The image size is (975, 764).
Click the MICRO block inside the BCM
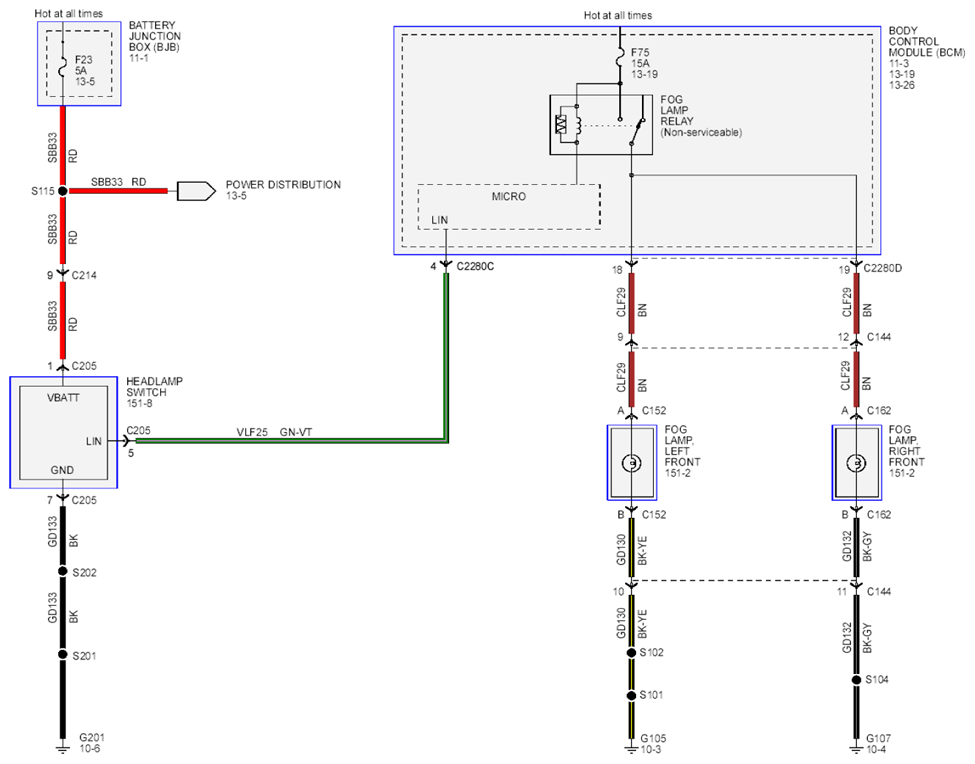click(x=509, y=207)
